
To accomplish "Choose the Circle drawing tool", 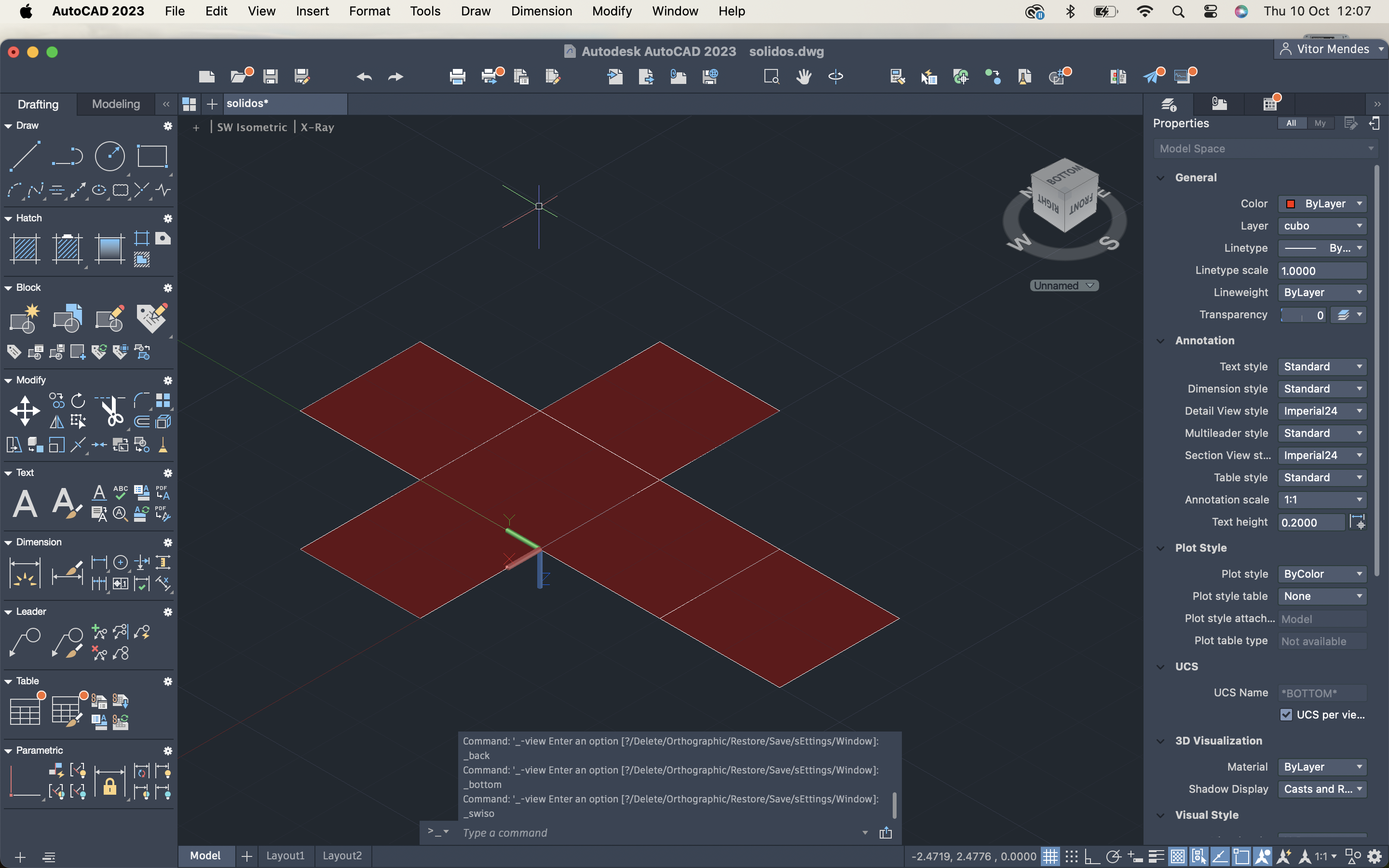I will point(109,156).
